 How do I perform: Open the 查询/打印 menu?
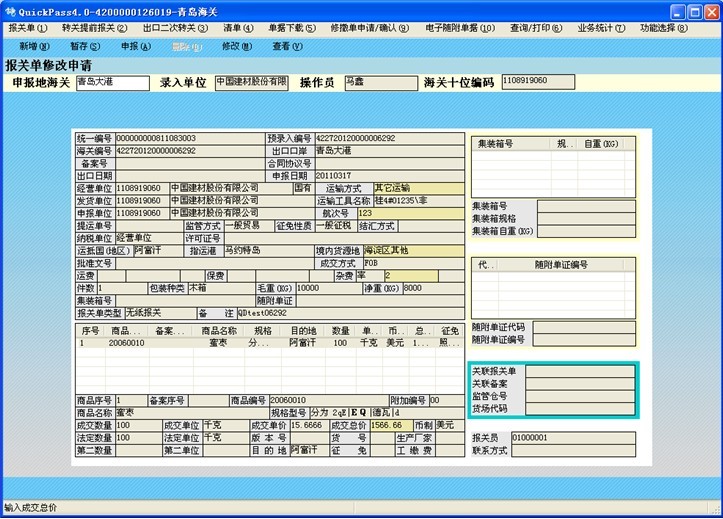click(x=535, y=28)
